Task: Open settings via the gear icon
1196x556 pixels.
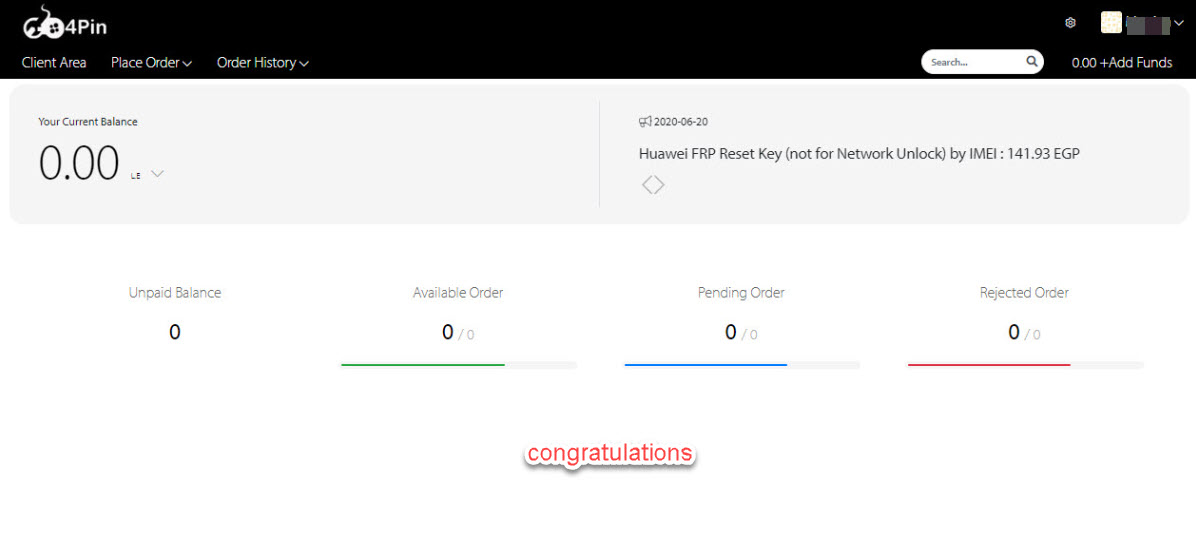Action: [1070, 23]
